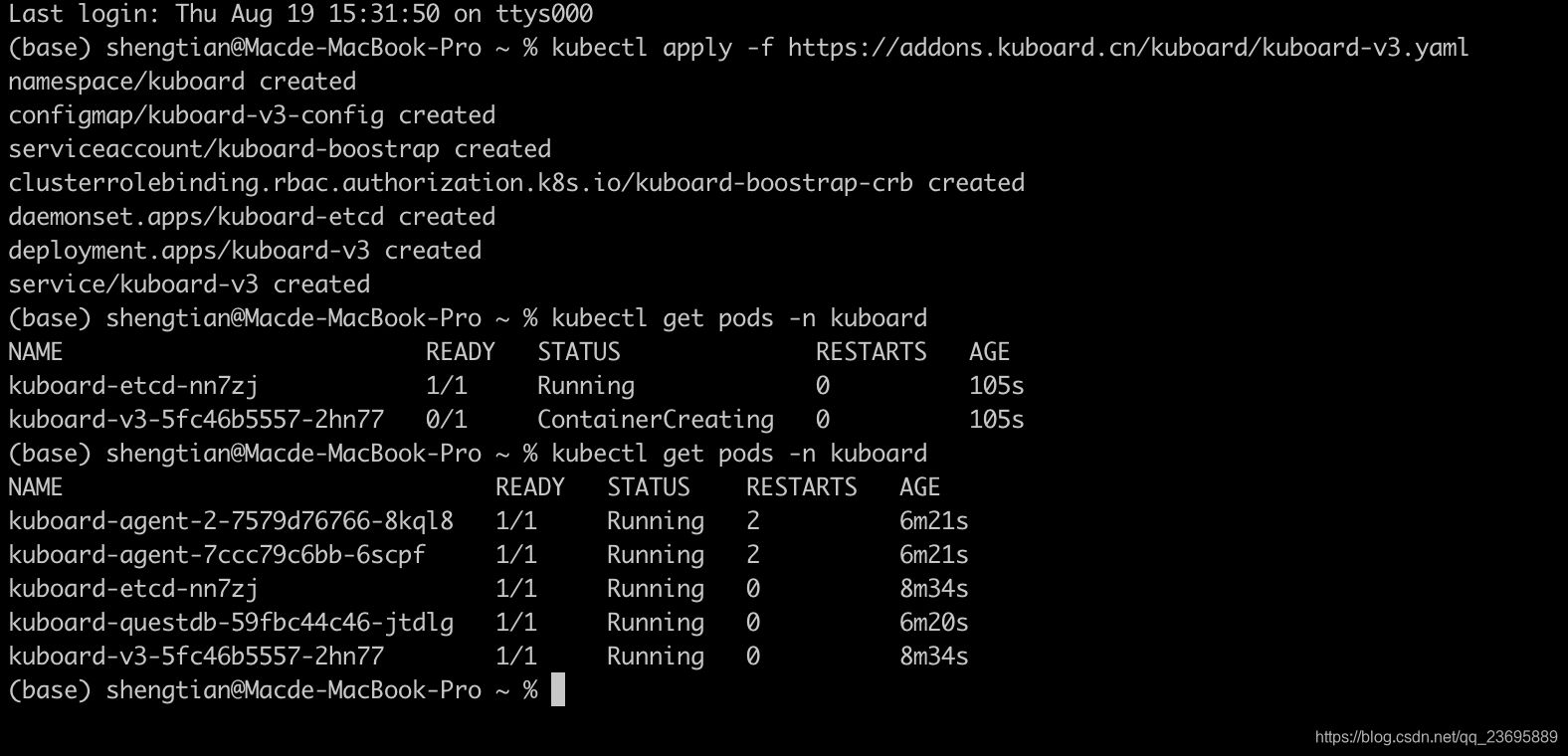Click the 'Last login: Thu Aug 19 15:31:50' line
Viewport: 1568px width, 756px height.
[300, 14]
